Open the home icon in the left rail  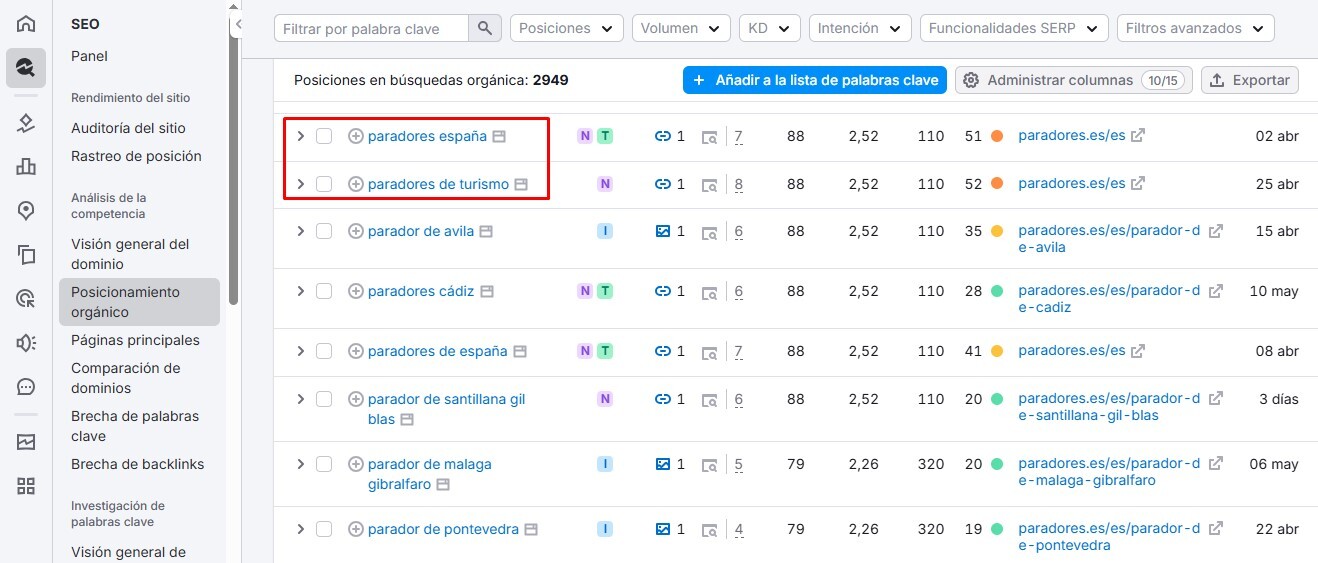[x=26, y=24]
